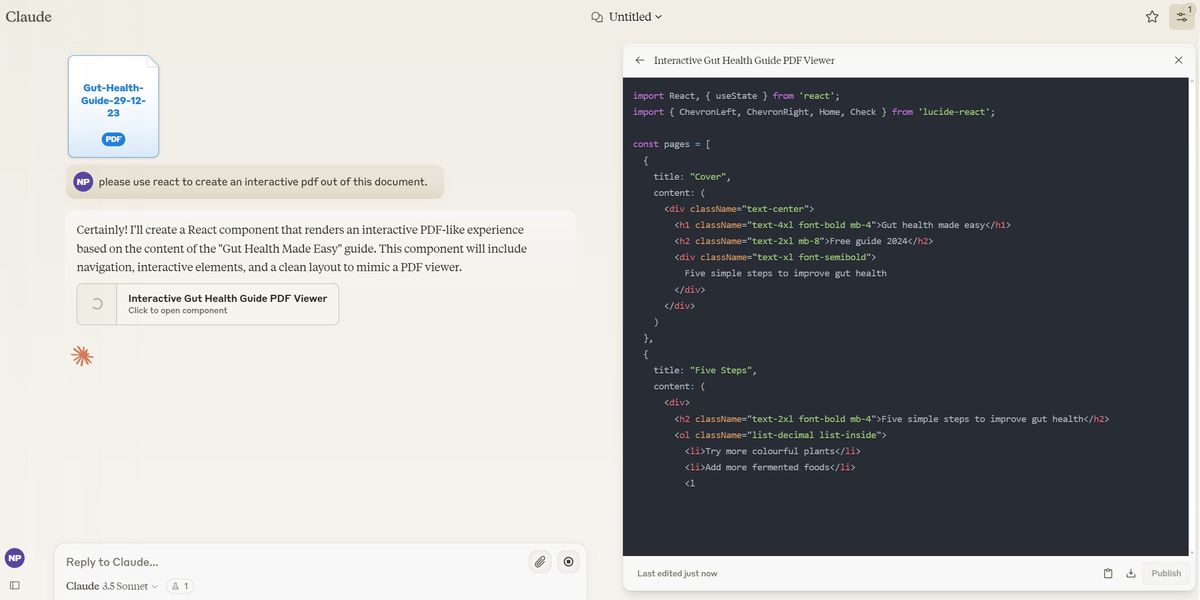Star this chat with the star icon
This screenshot has height=600, width=1200.
[1152, 17]
